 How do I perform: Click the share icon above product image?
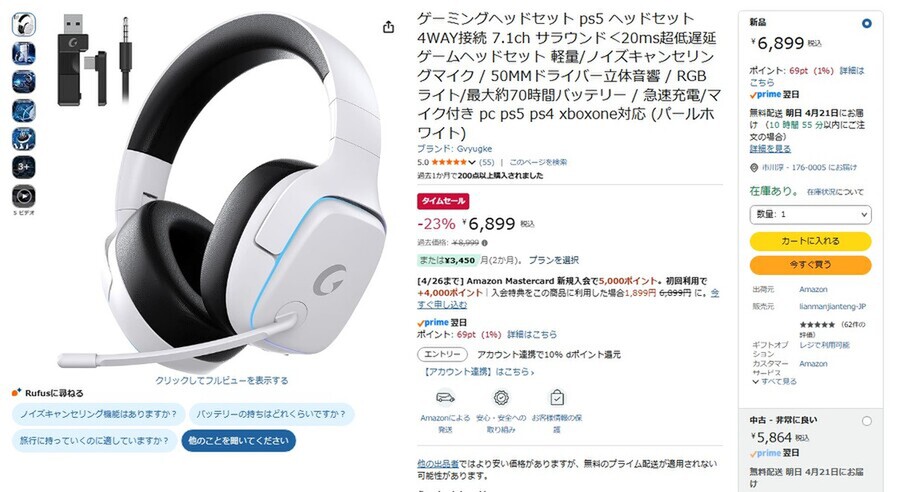click(389, 27)
